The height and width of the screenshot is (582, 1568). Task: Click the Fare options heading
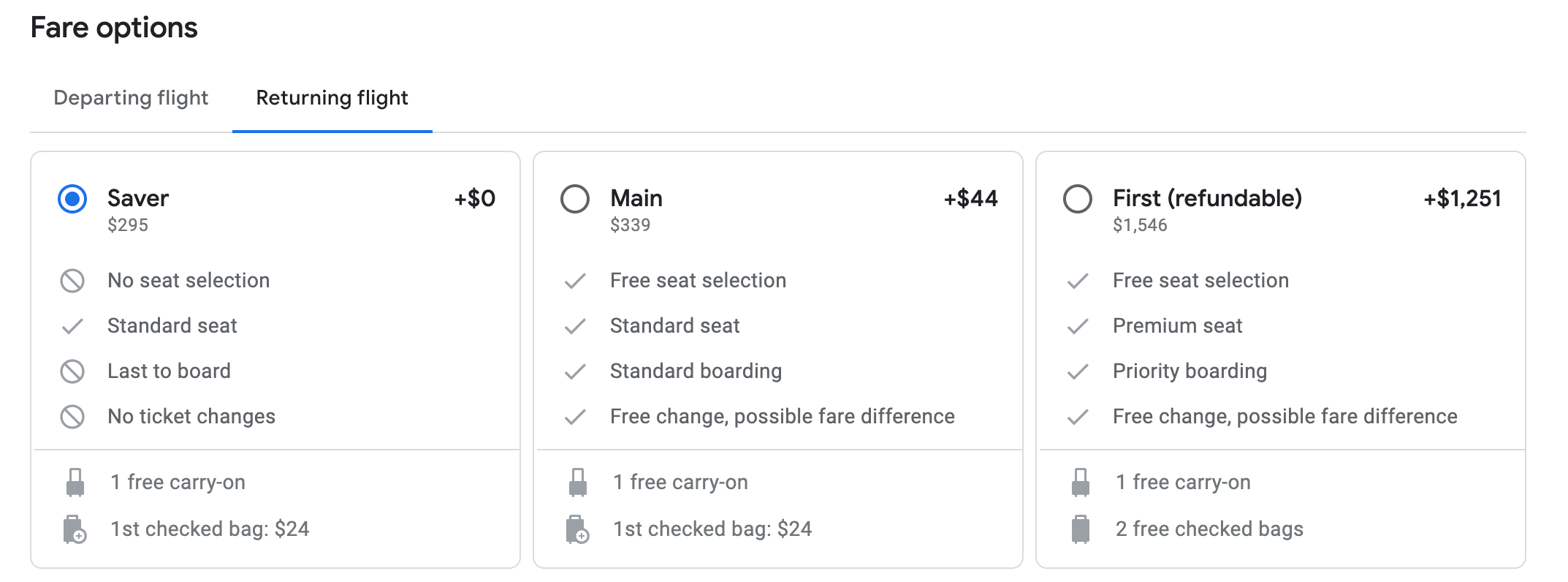tap(114, 28)
